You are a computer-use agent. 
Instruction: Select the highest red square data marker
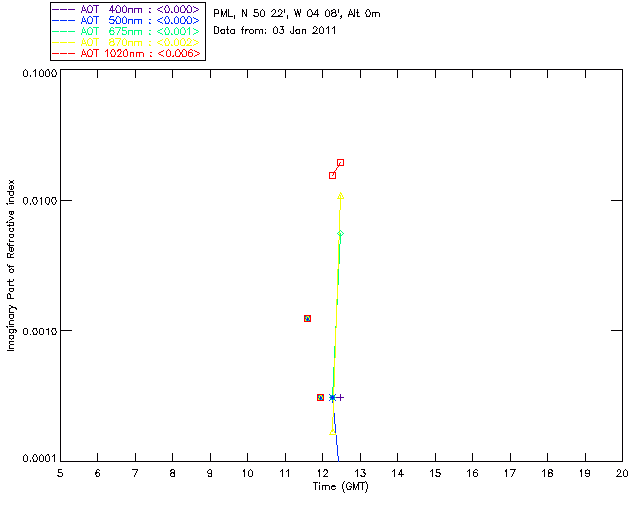[340, 163]
